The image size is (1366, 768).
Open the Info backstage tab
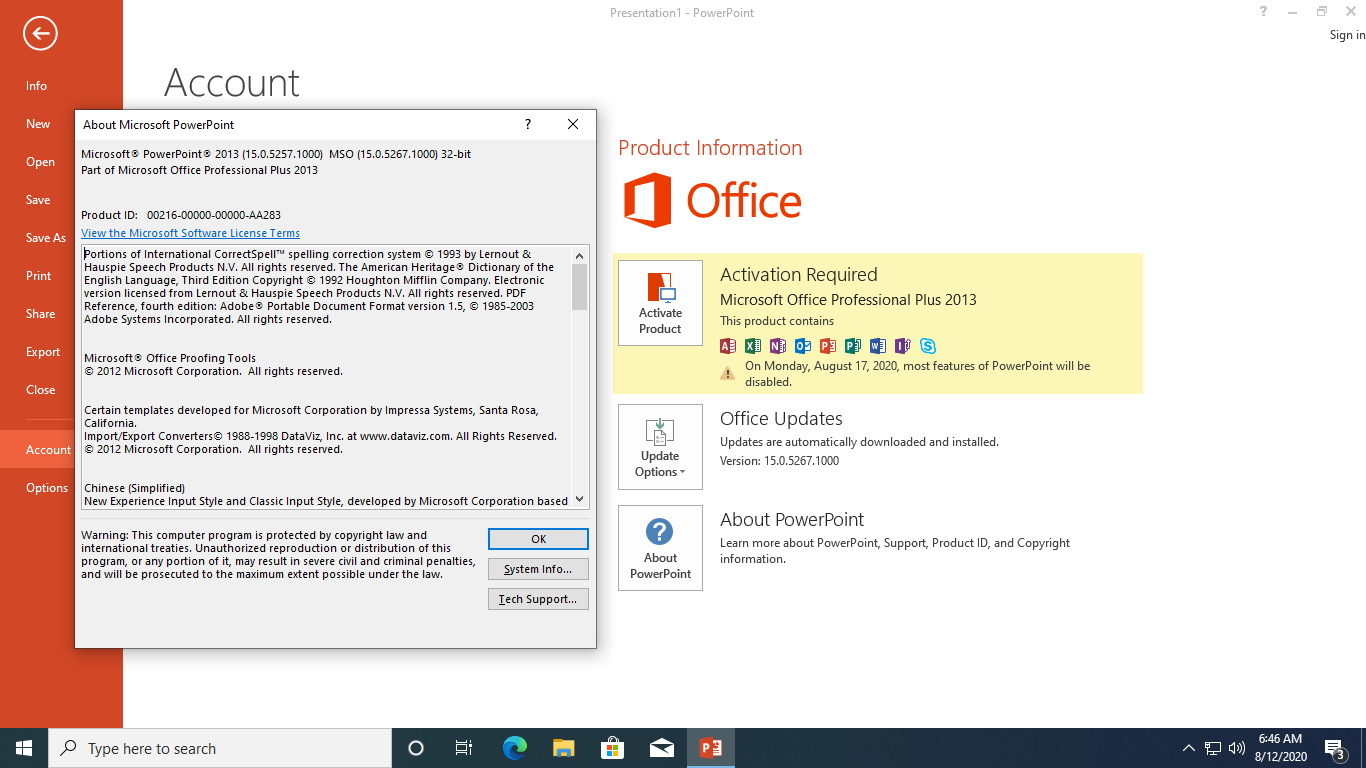61,86
